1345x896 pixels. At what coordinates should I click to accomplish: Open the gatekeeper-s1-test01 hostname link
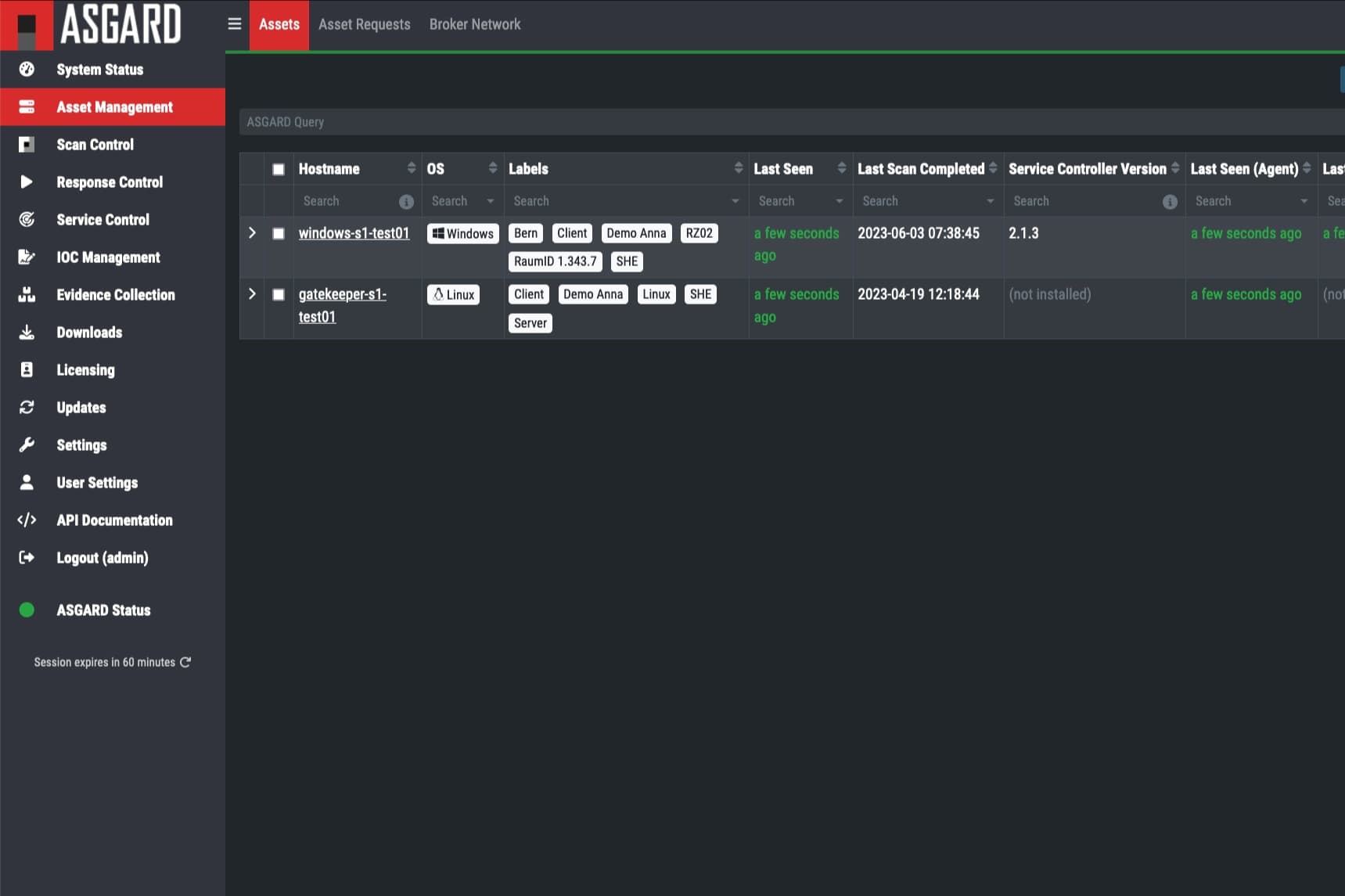342,305
